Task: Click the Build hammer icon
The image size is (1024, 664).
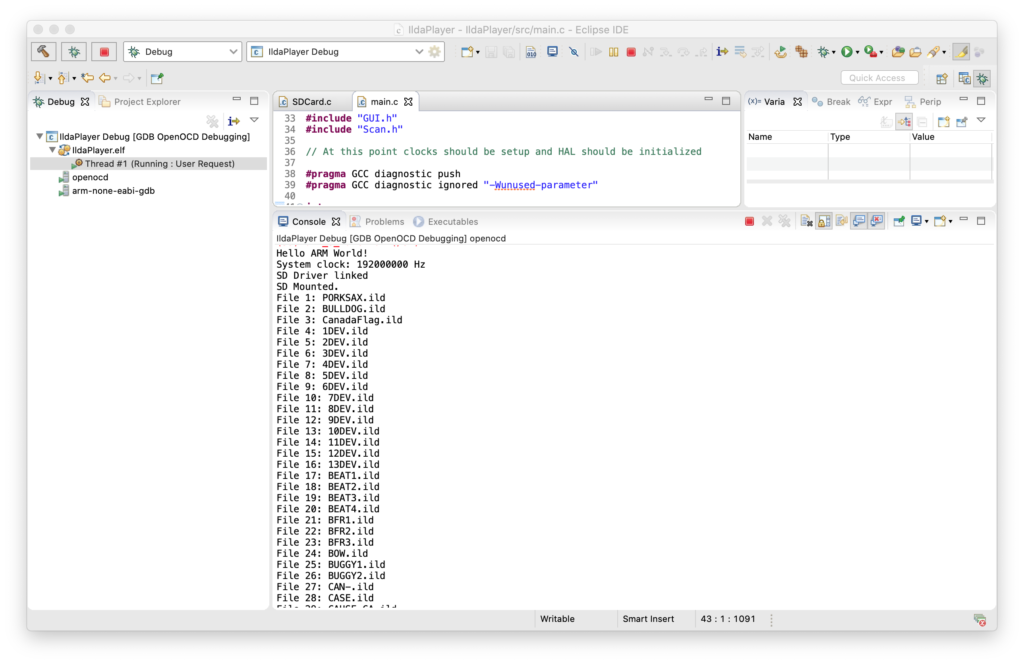Action: tap(44, 51)
